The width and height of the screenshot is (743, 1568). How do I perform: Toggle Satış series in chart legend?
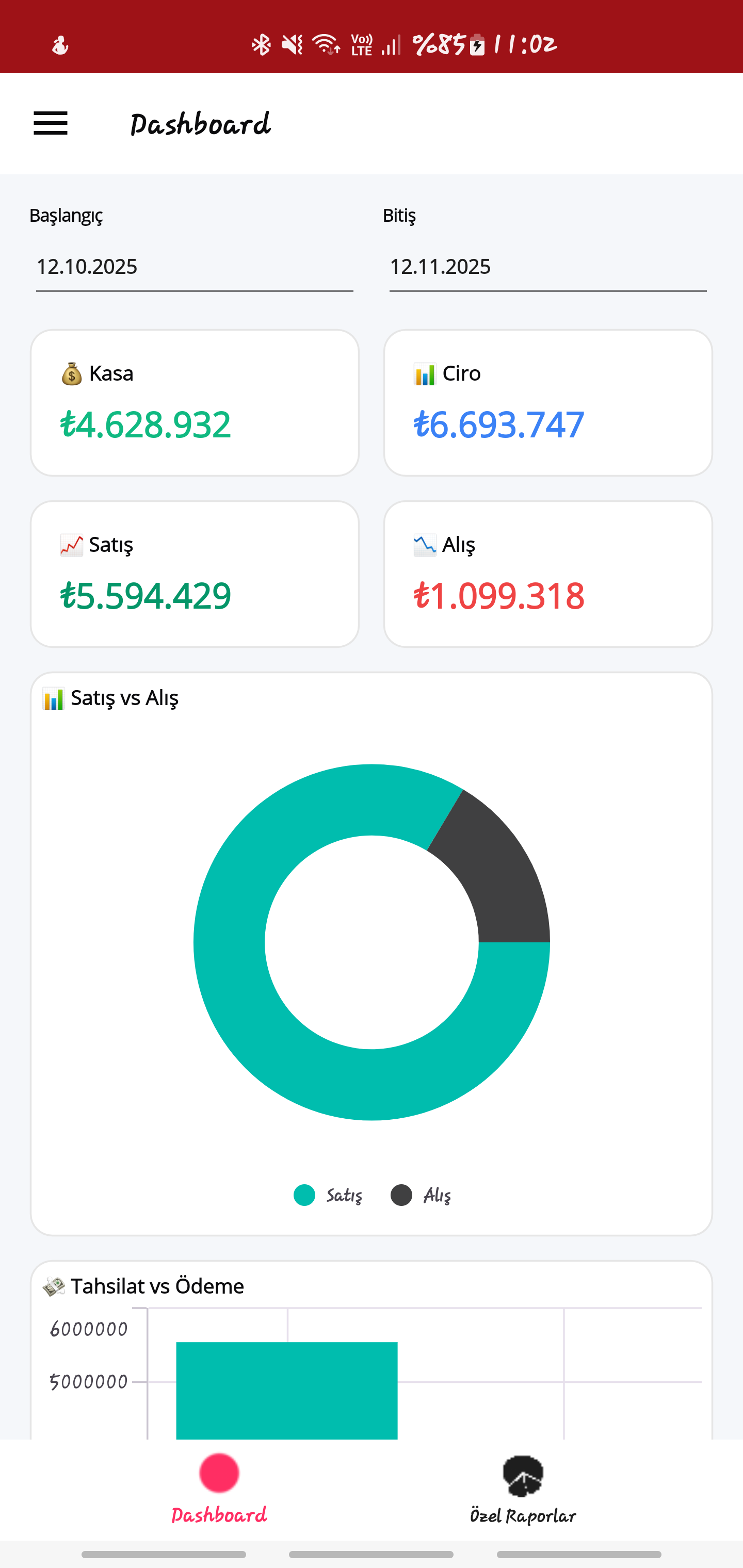(x=328, y=1195)
